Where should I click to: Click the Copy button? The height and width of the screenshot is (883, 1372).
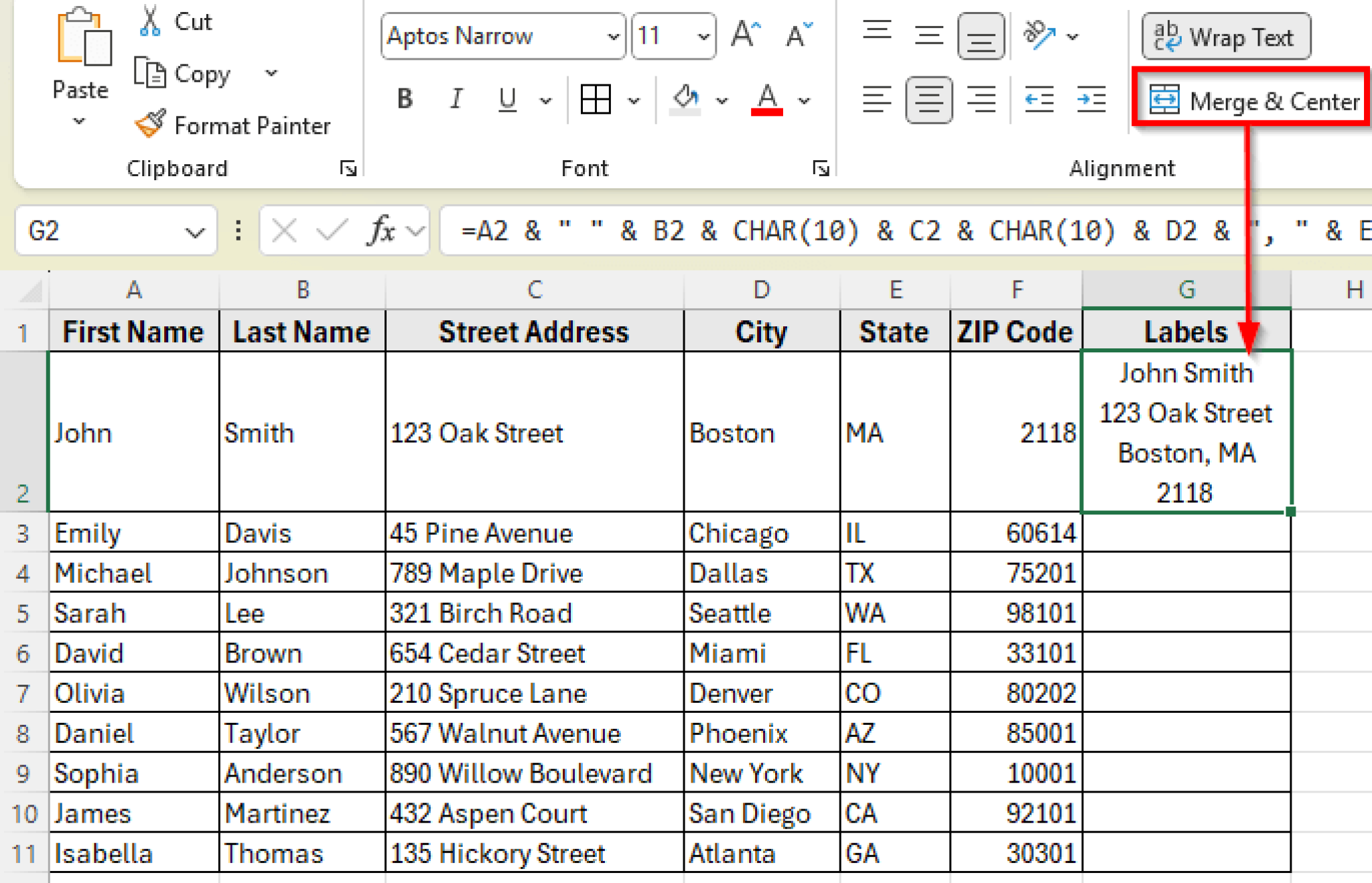pyautogui.click(x=184, y=74)
